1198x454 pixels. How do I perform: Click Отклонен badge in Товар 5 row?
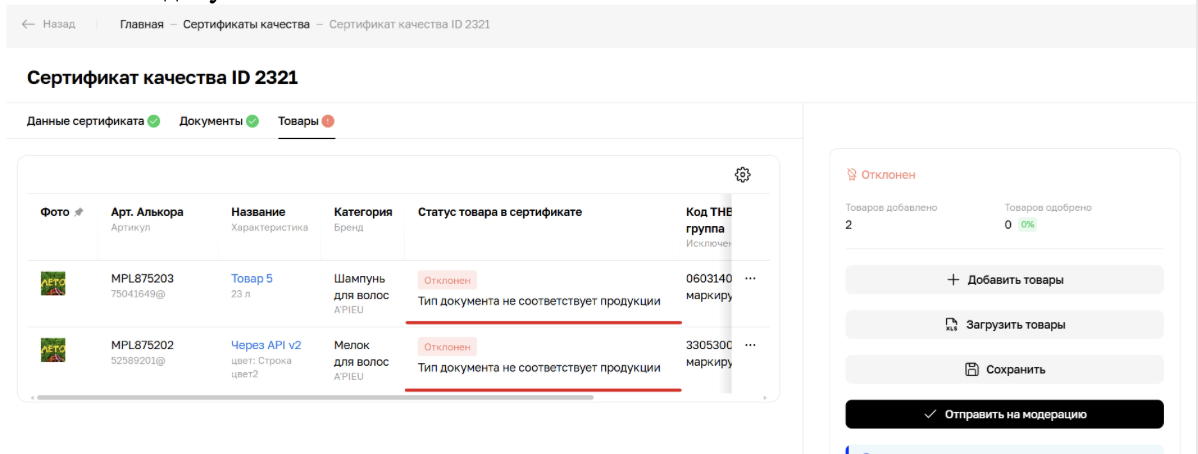[447, 280]
